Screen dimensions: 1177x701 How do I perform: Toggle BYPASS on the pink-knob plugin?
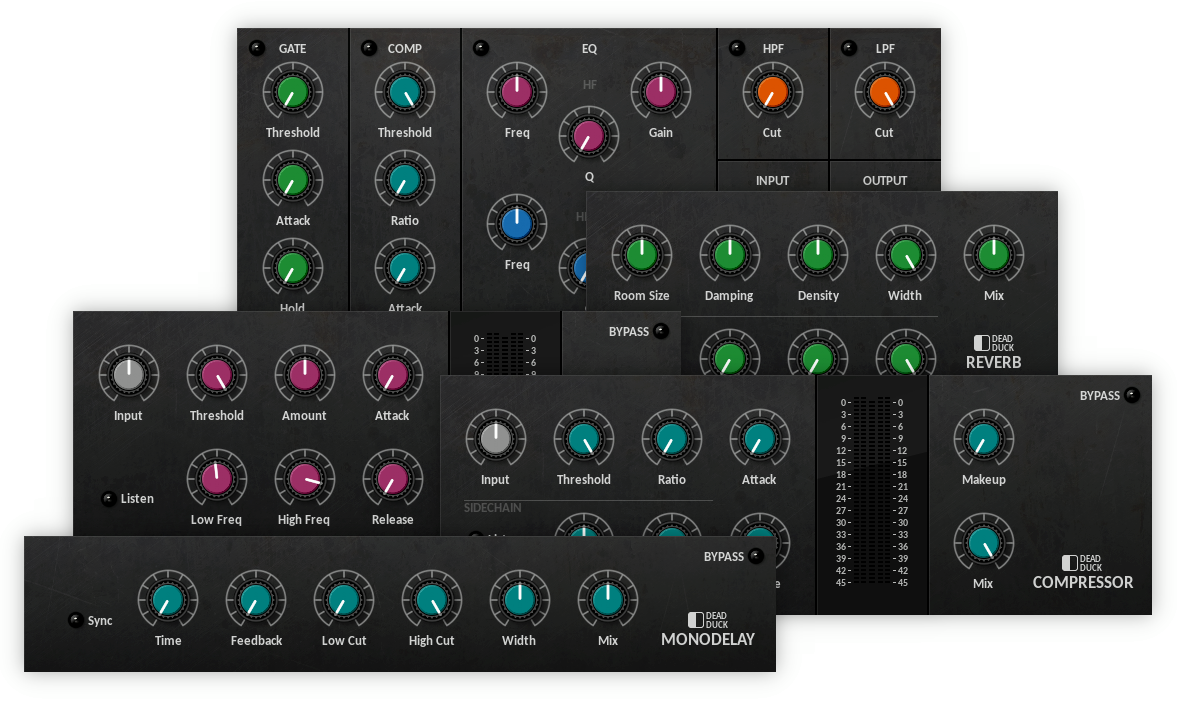click(661, 331)
